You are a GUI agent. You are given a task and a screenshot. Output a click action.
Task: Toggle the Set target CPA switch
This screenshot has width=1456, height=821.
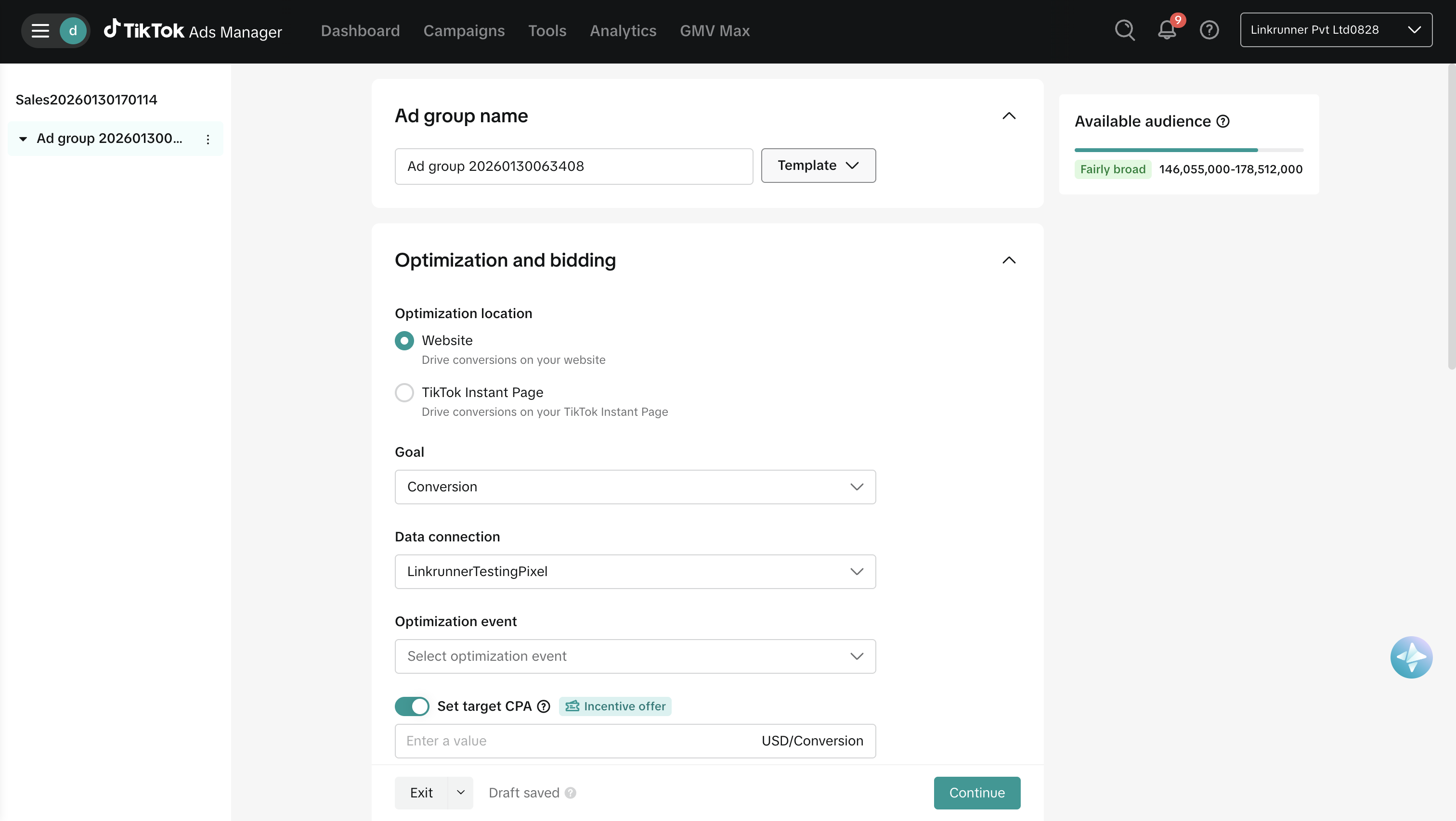412,706
